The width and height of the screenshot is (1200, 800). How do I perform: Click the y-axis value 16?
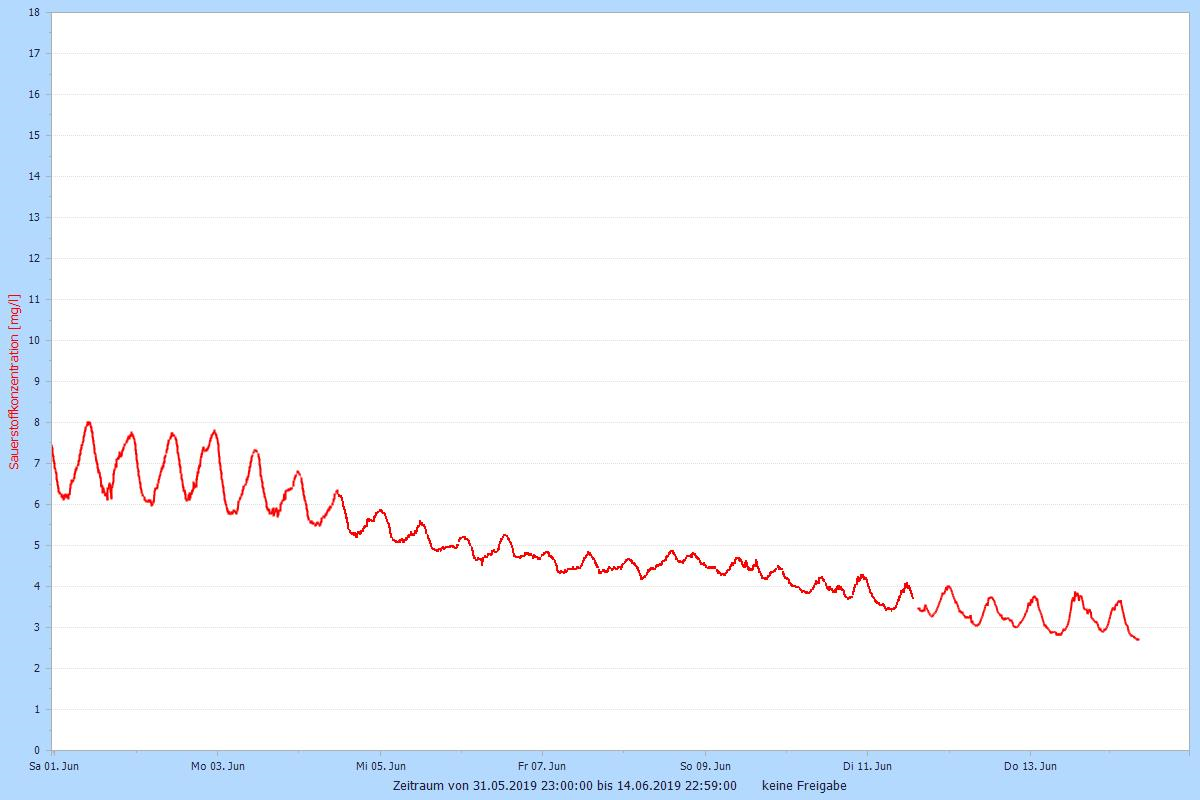34,94
